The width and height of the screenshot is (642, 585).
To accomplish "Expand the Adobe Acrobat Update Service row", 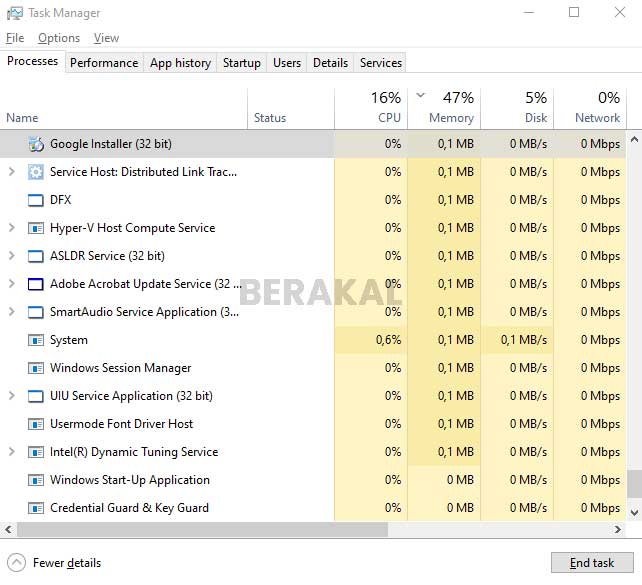I will pyautogui.click(x=12, y=284).
